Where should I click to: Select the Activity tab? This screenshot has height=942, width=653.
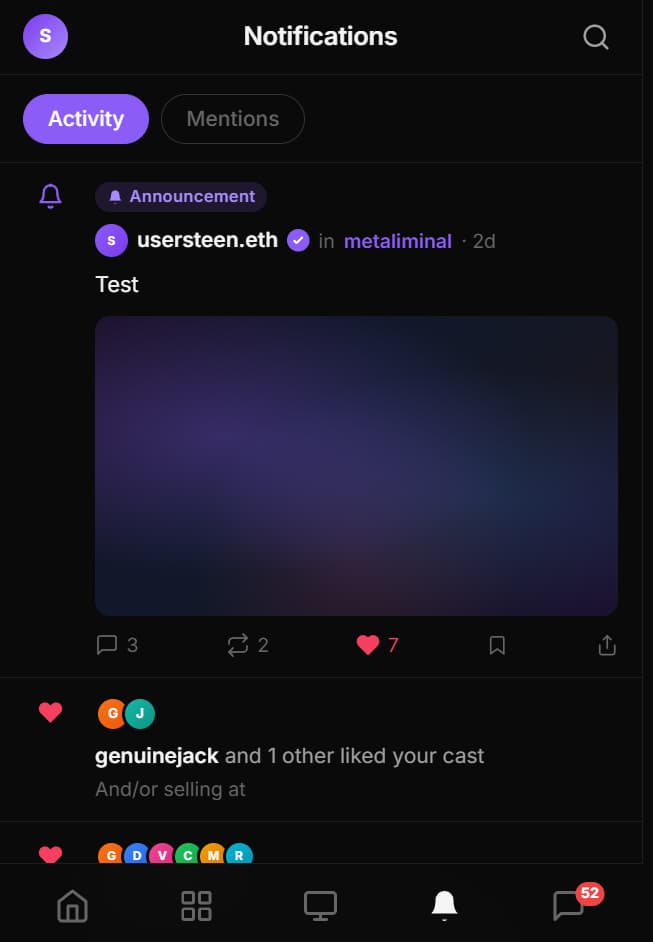click(85, 118)
